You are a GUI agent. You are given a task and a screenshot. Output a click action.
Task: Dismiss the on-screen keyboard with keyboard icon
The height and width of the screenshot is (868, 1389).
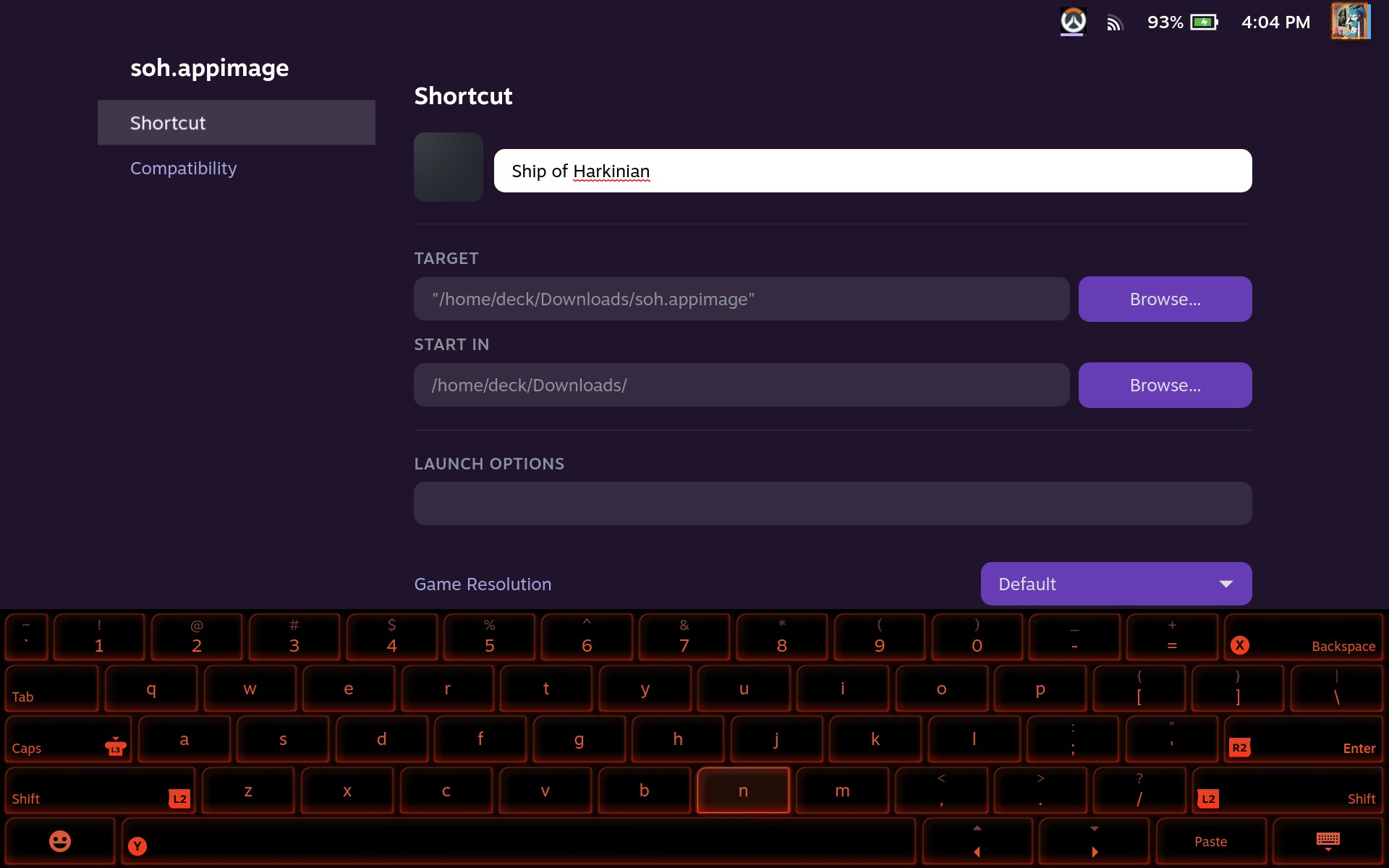(x=1328, y=841)
